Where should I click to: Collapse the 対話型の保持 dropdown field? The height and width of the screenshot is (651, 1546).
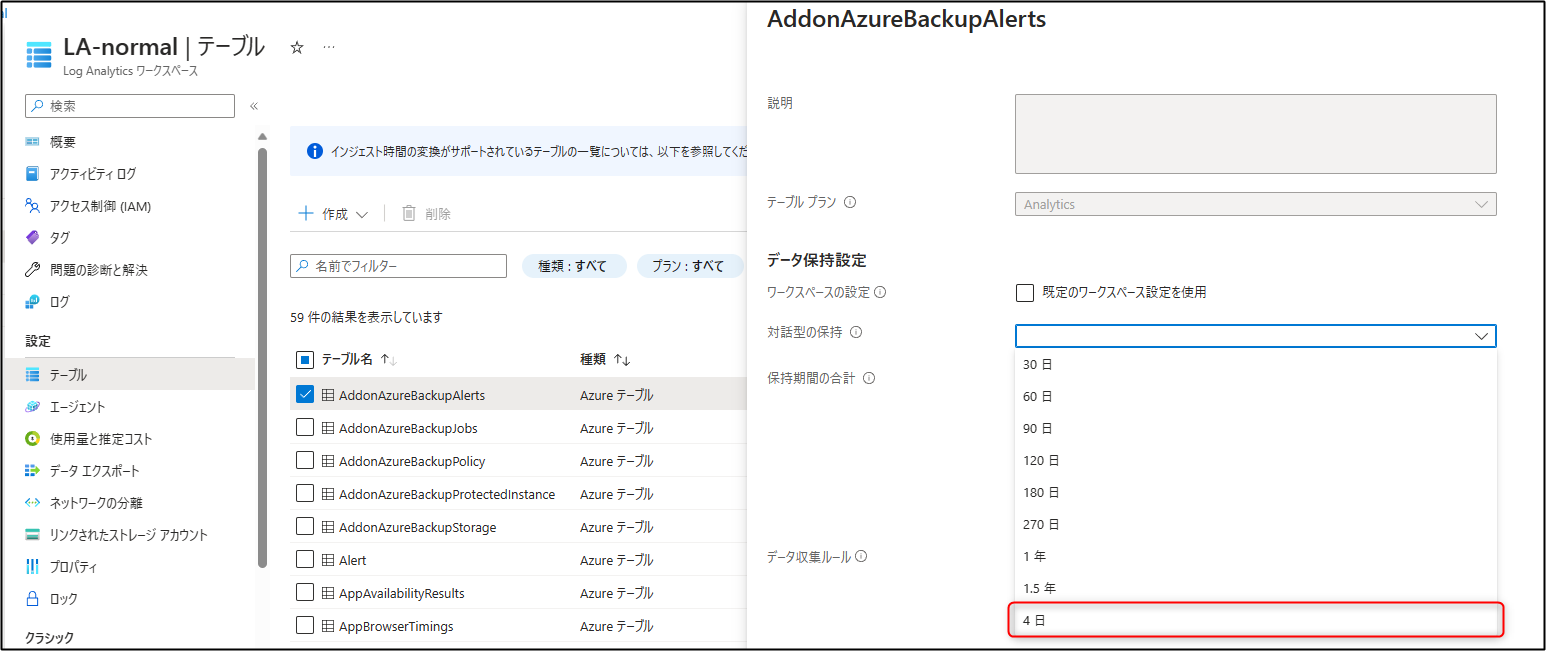pyautogui.click(x=1255, y=336)
